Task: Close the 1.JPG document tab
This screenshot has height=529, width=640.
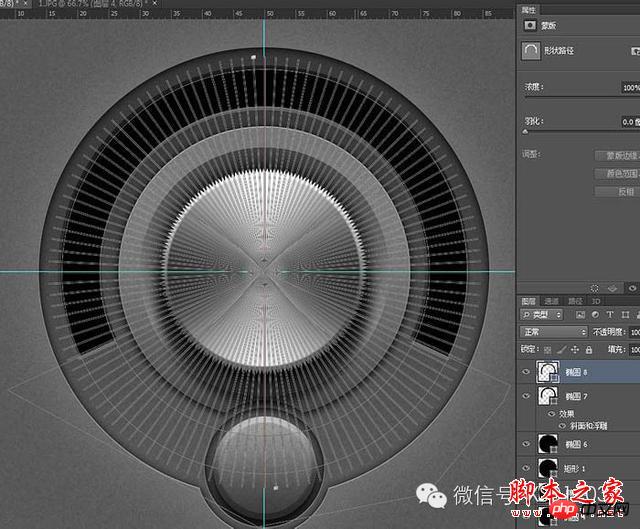Action: click(155, 3)
